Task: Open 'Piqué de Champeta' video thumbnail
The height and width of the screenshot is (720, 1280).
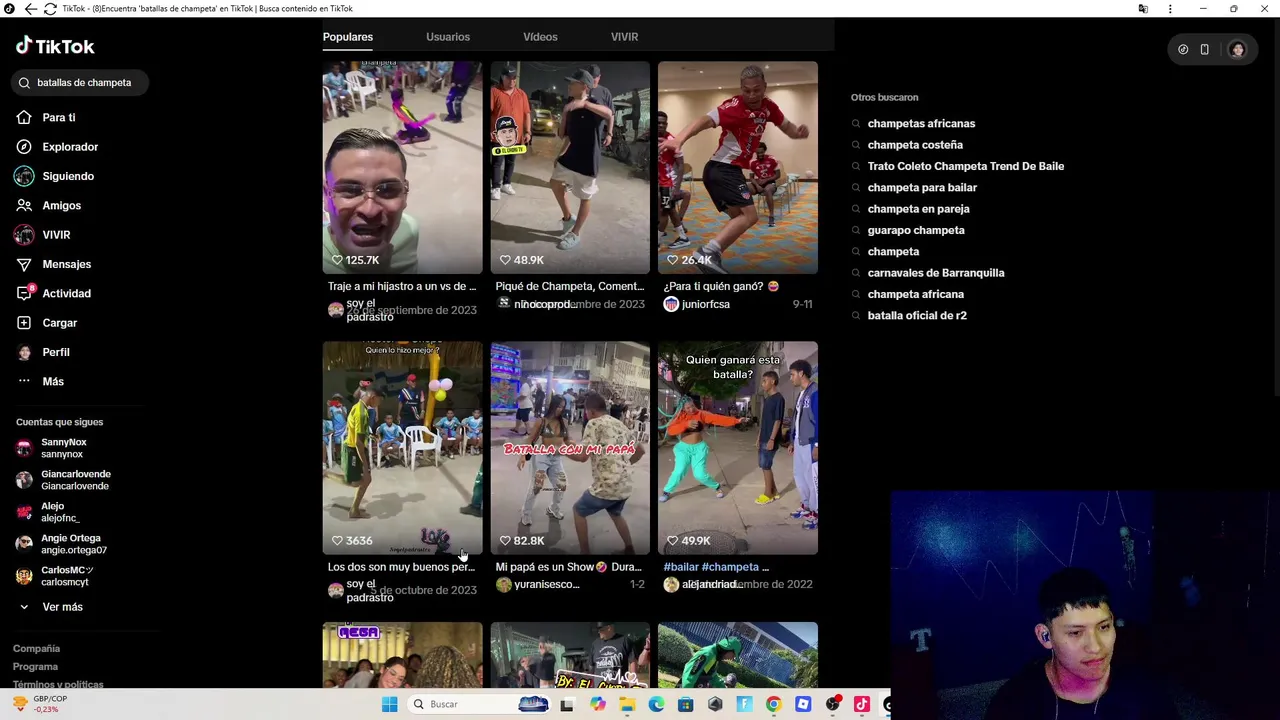Action: tap(570, 168)
